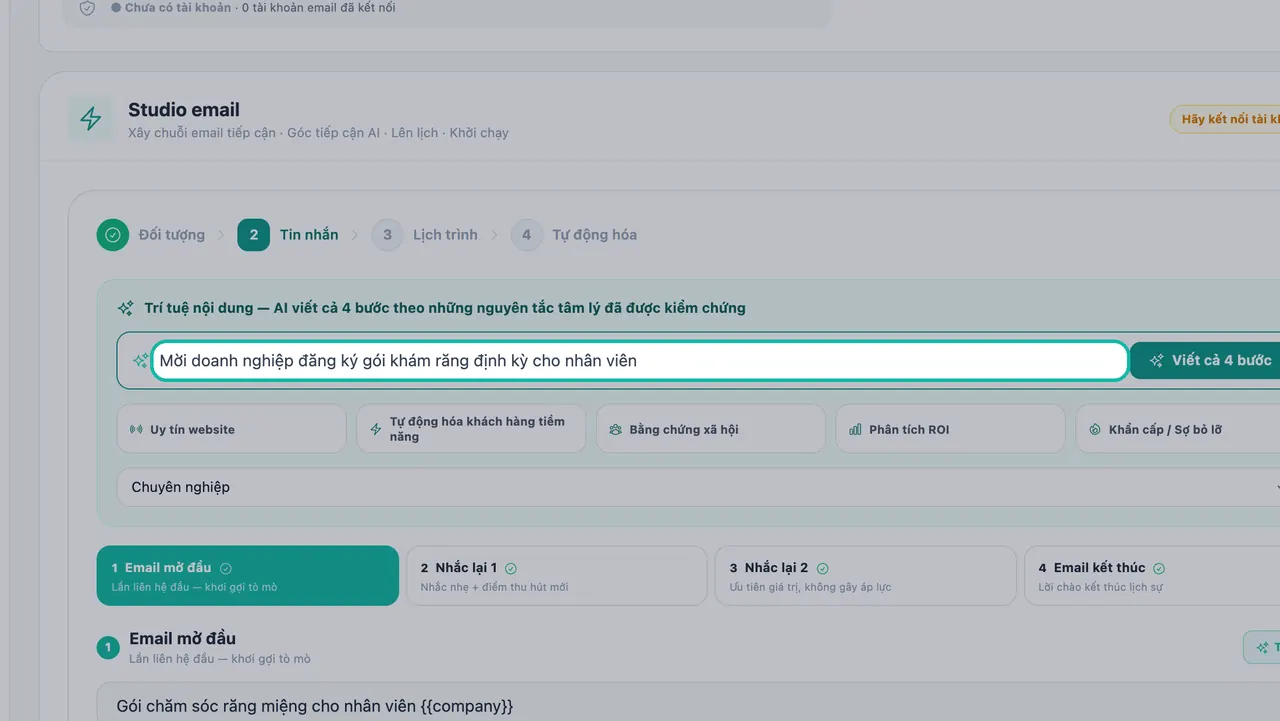Click the Studio email lightning bolt icon
This screenshot has height=721, width=1280.
[x=91, y=120]
